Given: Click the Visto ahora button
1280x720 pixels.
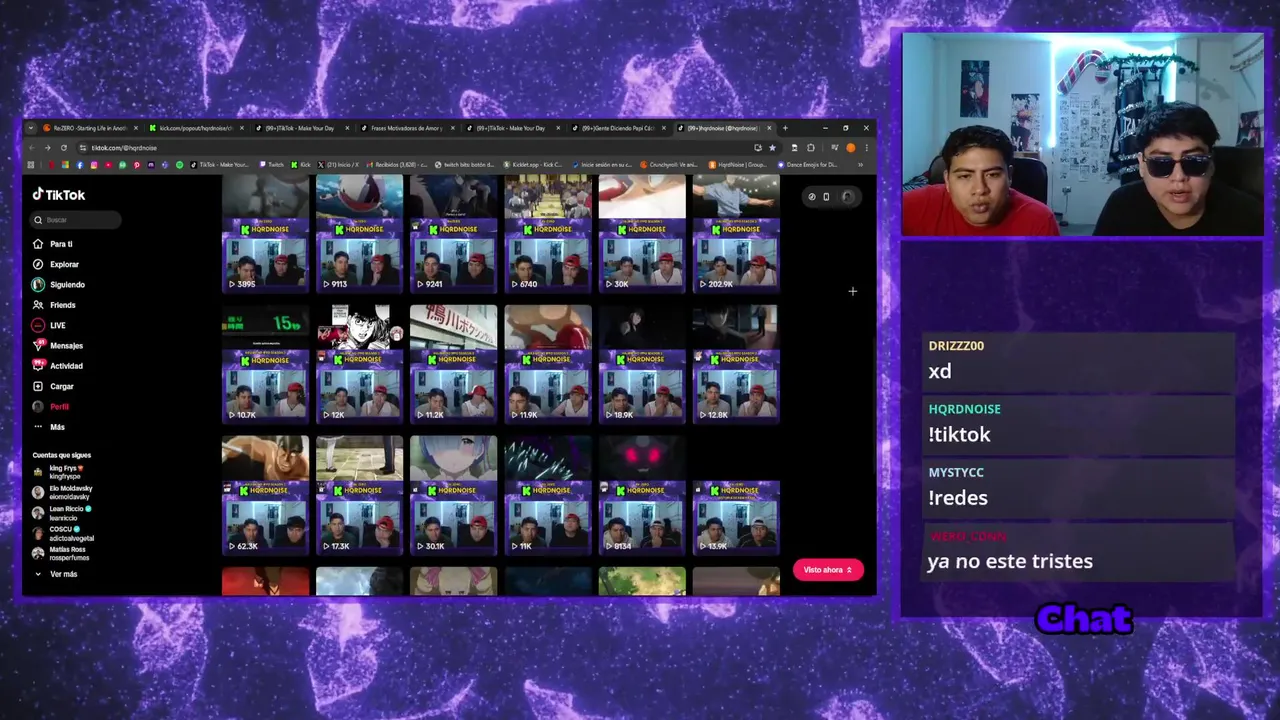Looking at the screenshot, I should click(x=827, y=570).
